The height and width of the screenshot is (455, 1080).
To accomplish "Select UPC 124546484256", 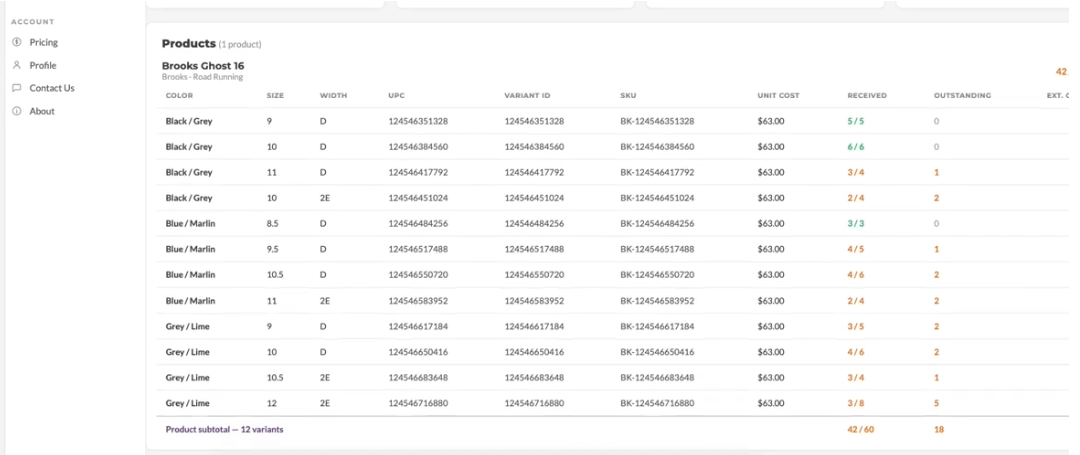I will click(418, 224).
